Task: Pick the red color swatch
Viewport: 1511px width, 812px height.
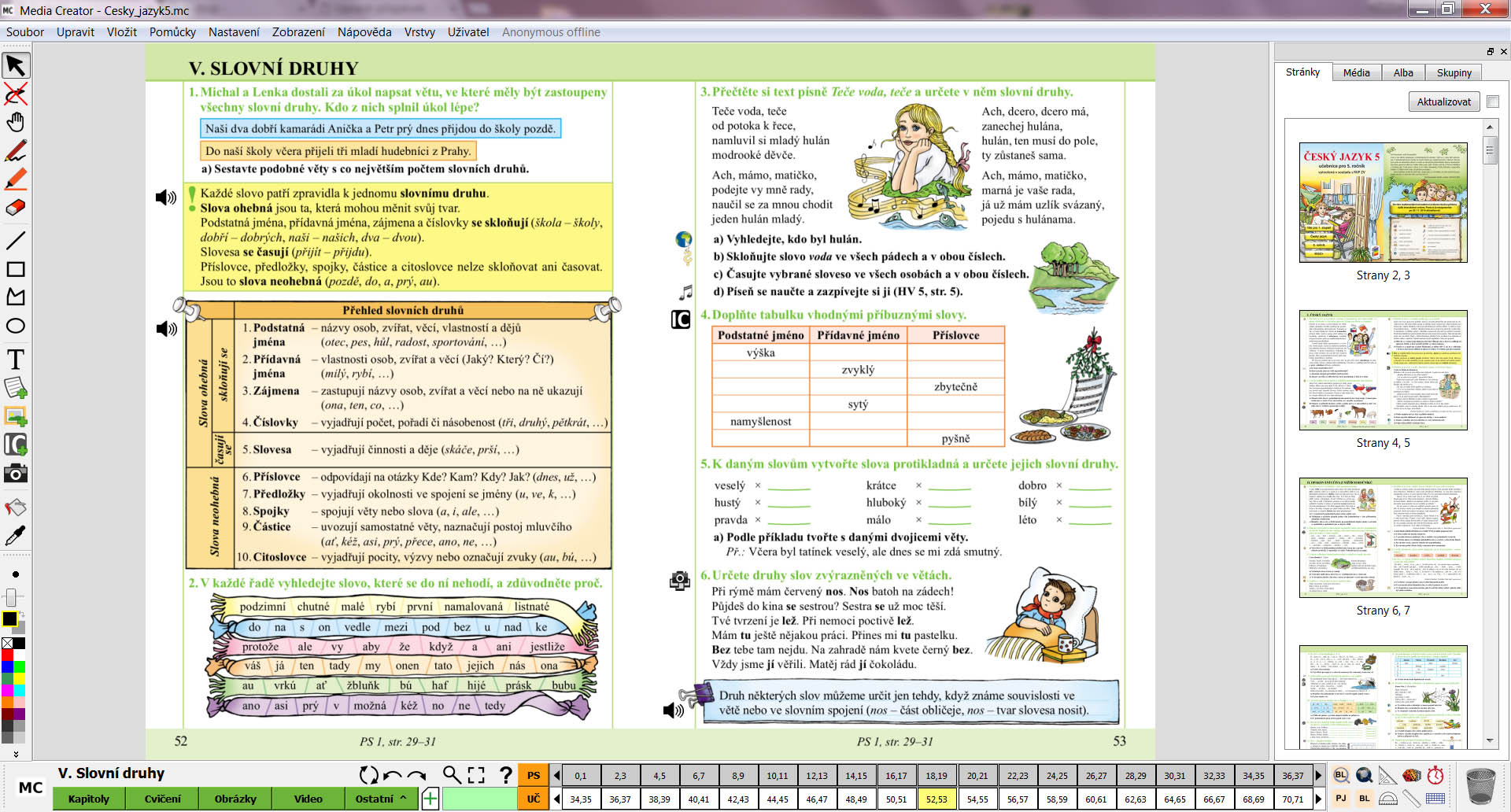Action: pyautogui.click(x=7, y=655)
